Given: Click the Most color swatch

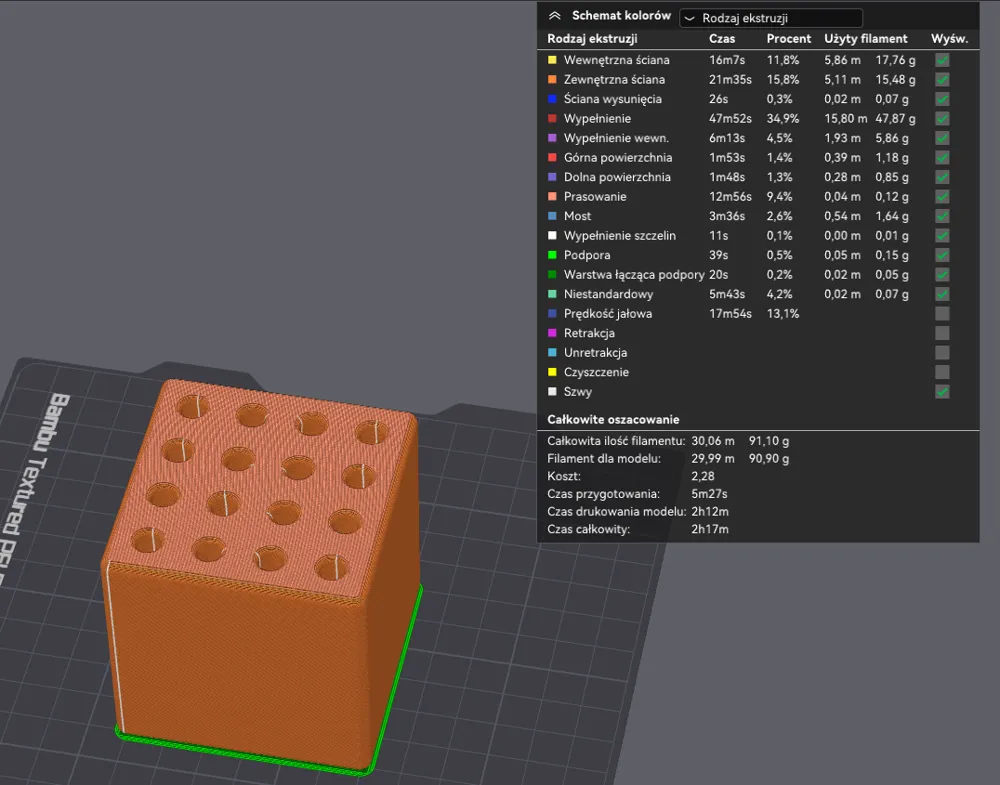Looking at the screenshot, I should [552, 216].
